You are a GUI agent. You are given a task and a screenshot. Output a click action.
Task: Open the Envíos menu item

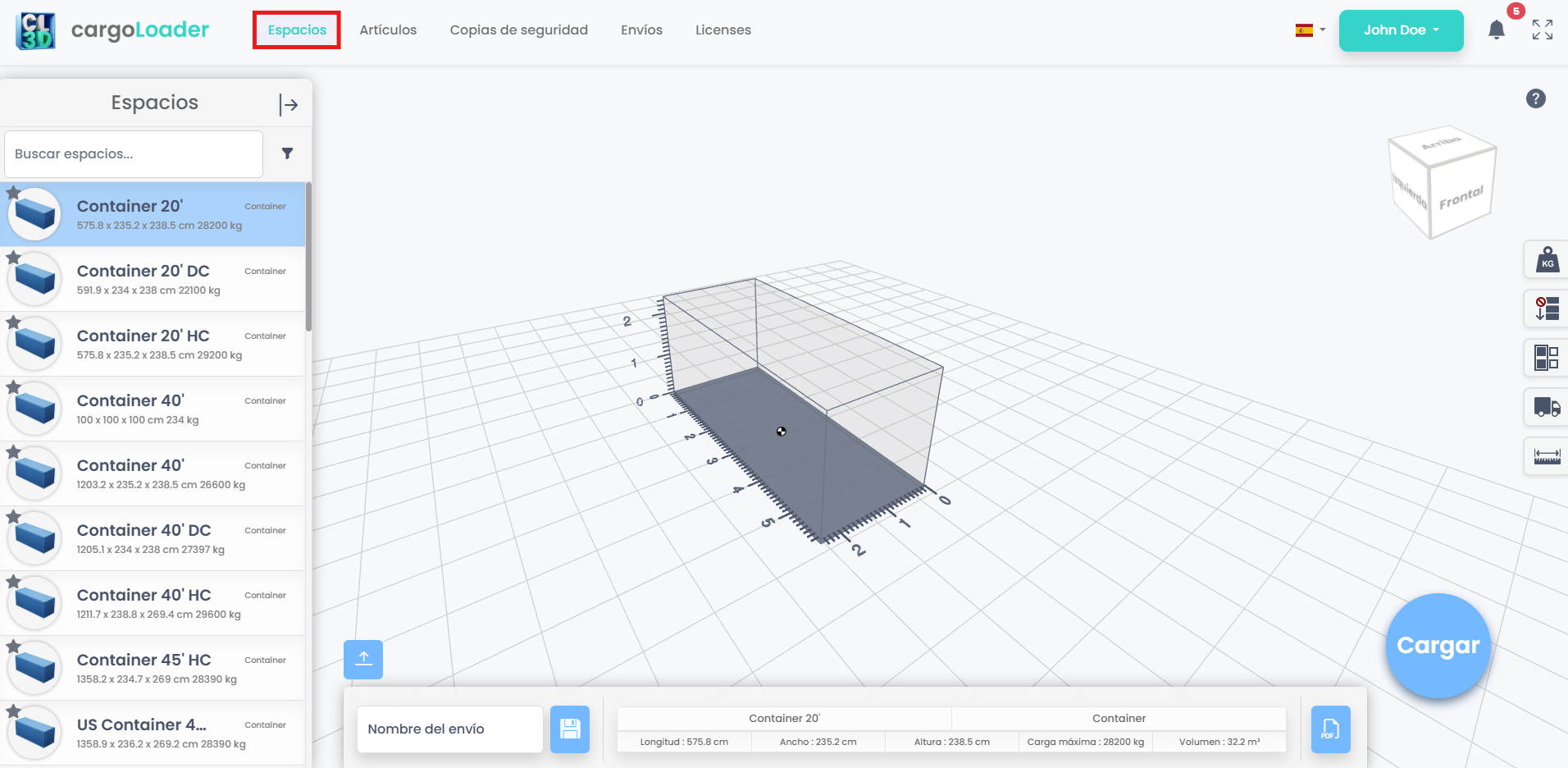(641, 30)
